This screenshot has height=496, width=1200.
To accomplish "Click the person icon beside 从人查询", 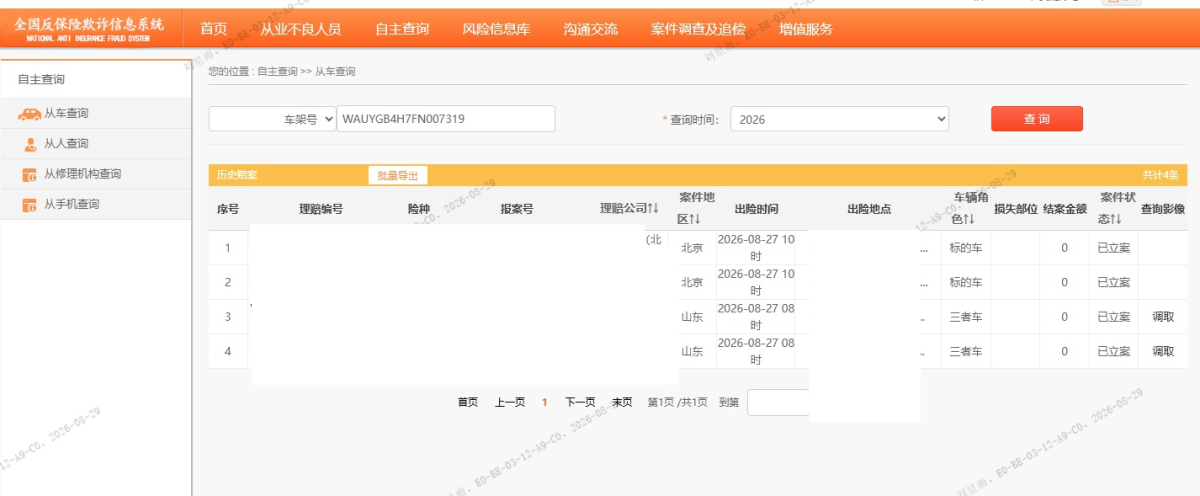I will coord(30,144).
